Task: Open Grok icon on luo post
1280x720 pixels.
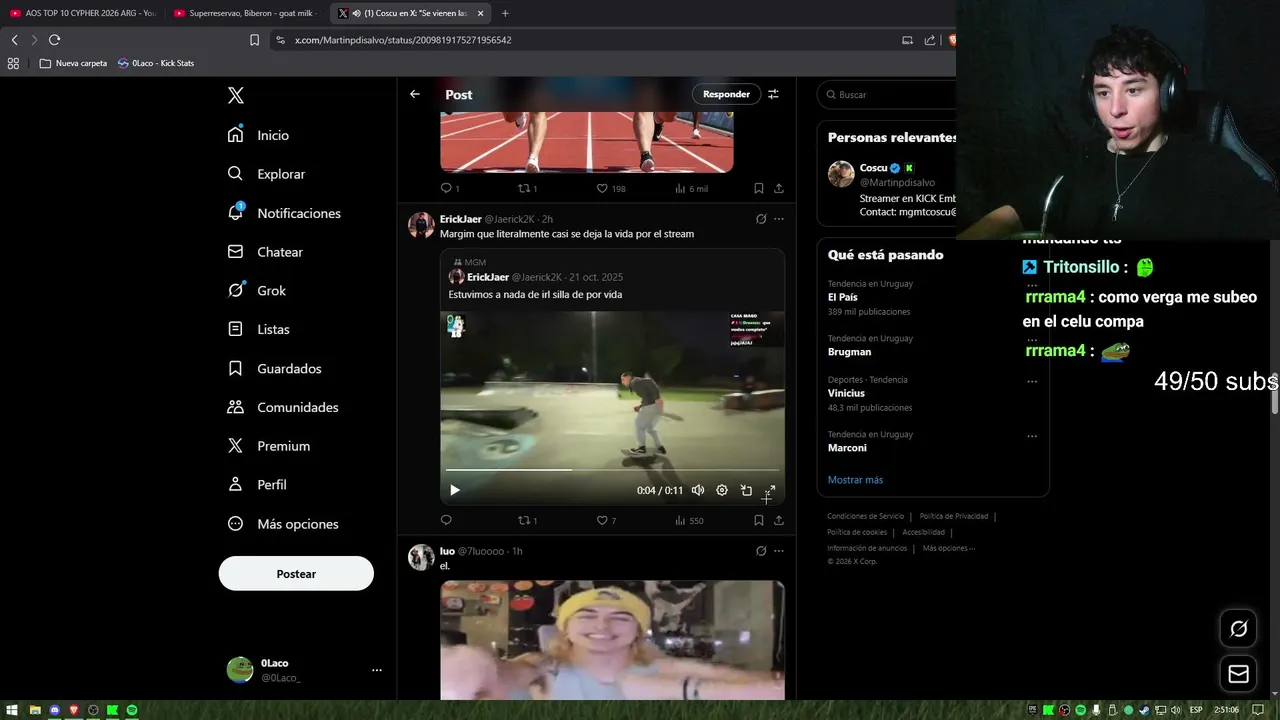Action: click(x=761, y=551)
